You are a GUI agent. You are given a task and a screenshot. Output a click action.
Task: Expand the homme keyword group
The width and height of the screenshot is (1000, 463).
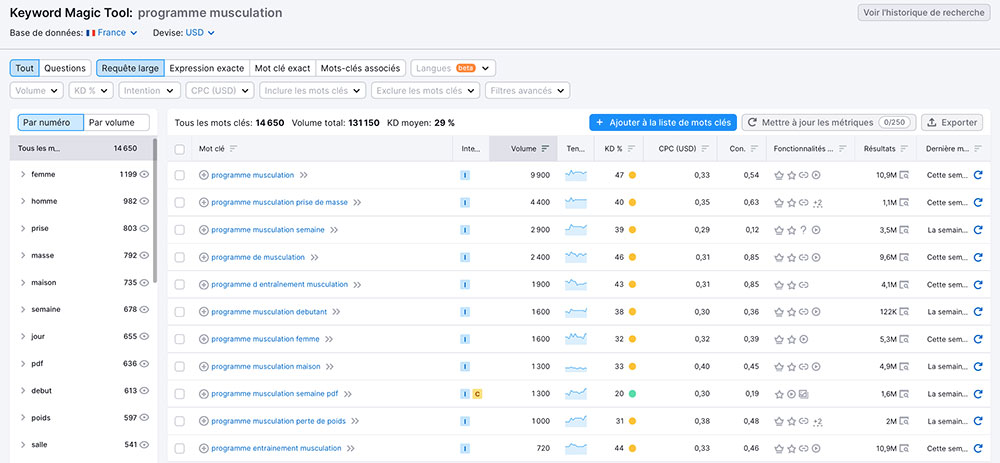23,202
